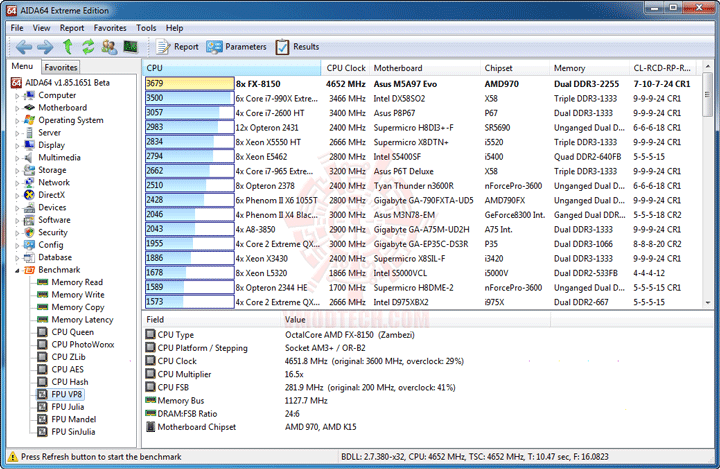This screenshot has height=469, width=720.
Task: Click the Forward navigation arrow
Action: pos(45,46)
